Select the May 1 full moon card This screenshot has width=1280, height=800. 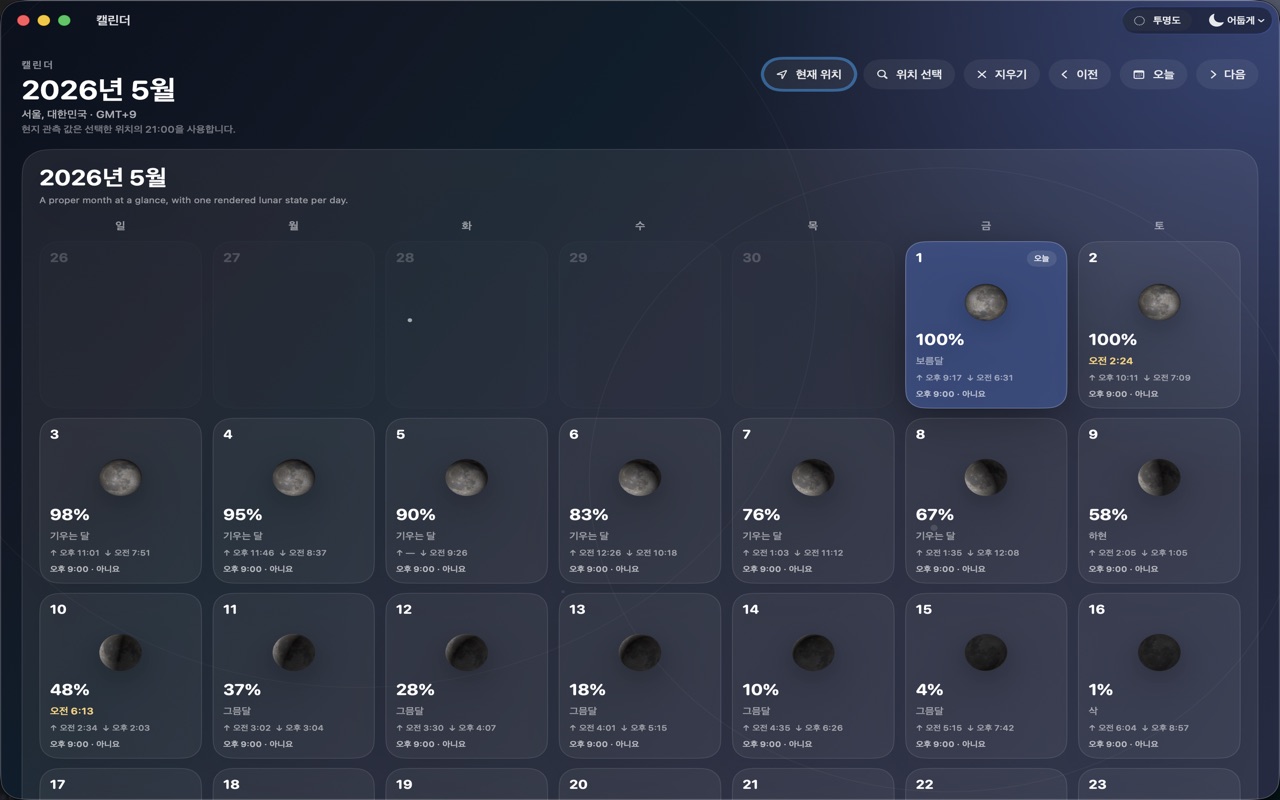(x=986, y=325)
